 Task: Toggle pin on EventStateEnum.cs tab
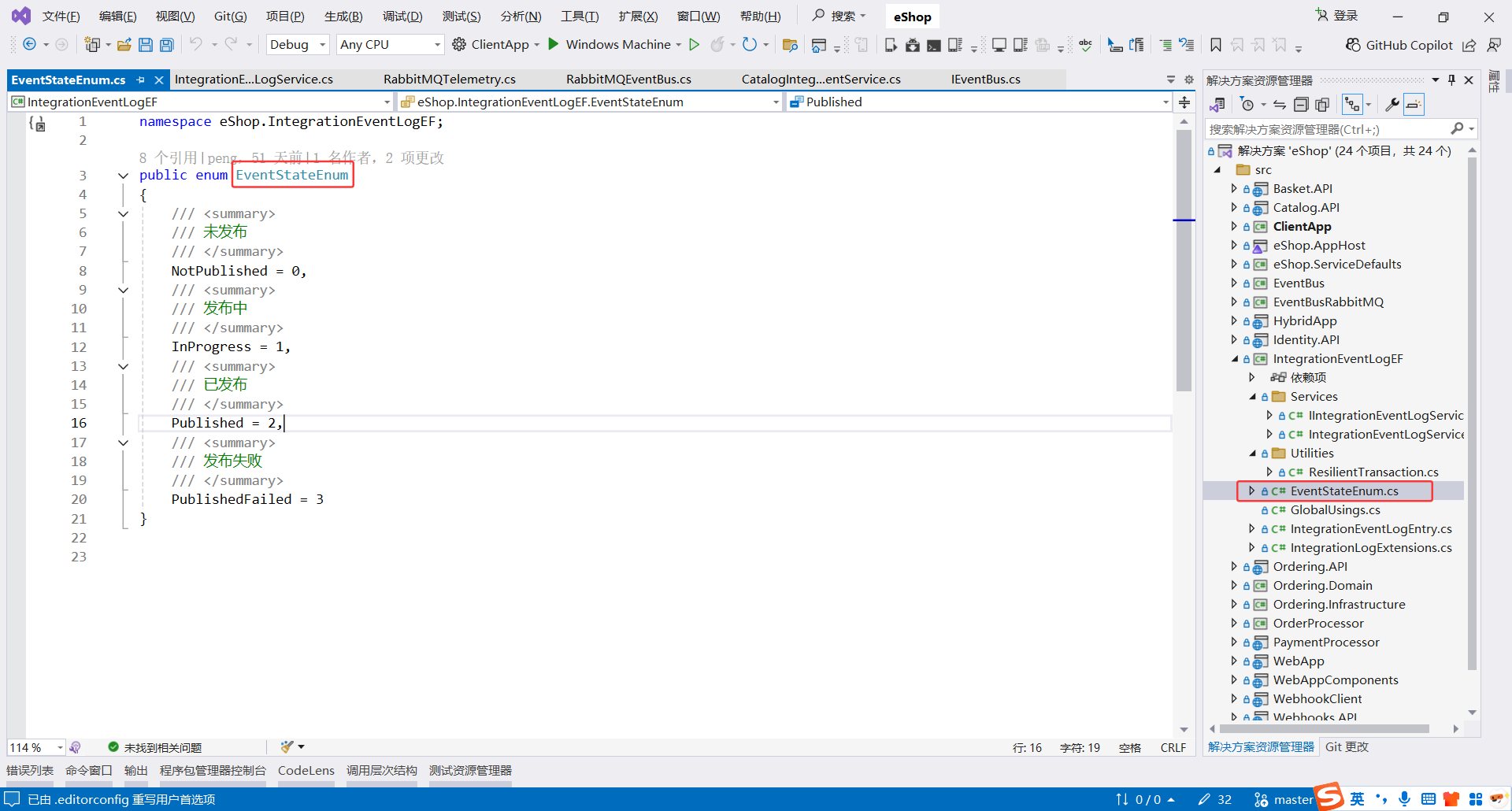pos(140,80)
